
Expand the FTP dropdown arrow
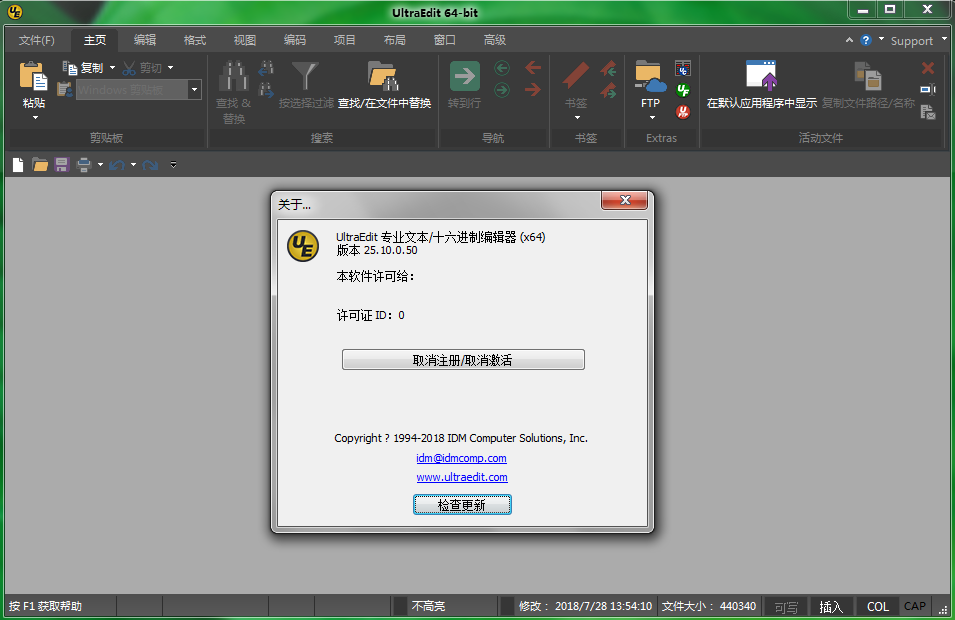(652, 118)
